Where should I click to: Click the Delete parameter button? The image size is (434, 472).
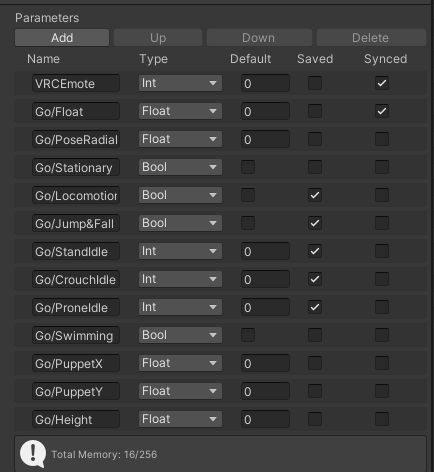(371, 38)
